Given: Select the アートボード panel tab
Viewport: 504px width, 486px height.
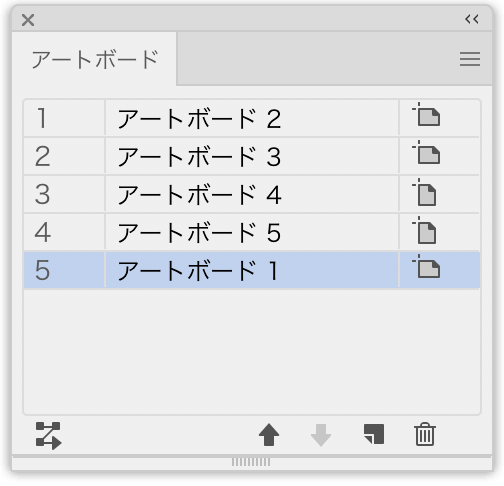Looking at the screenshot, I should 94,59.
